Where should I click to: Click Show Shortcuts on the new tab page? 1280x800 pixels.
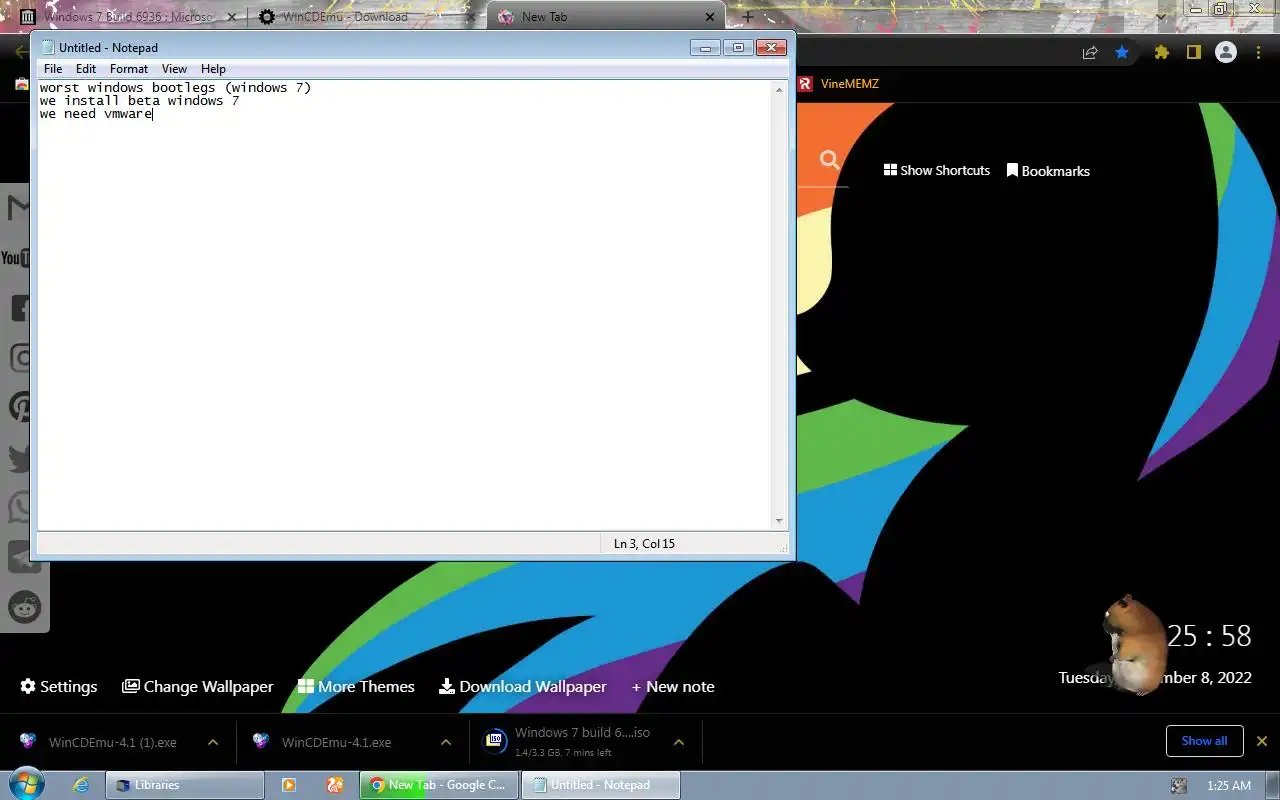click(x=937, y=170)
